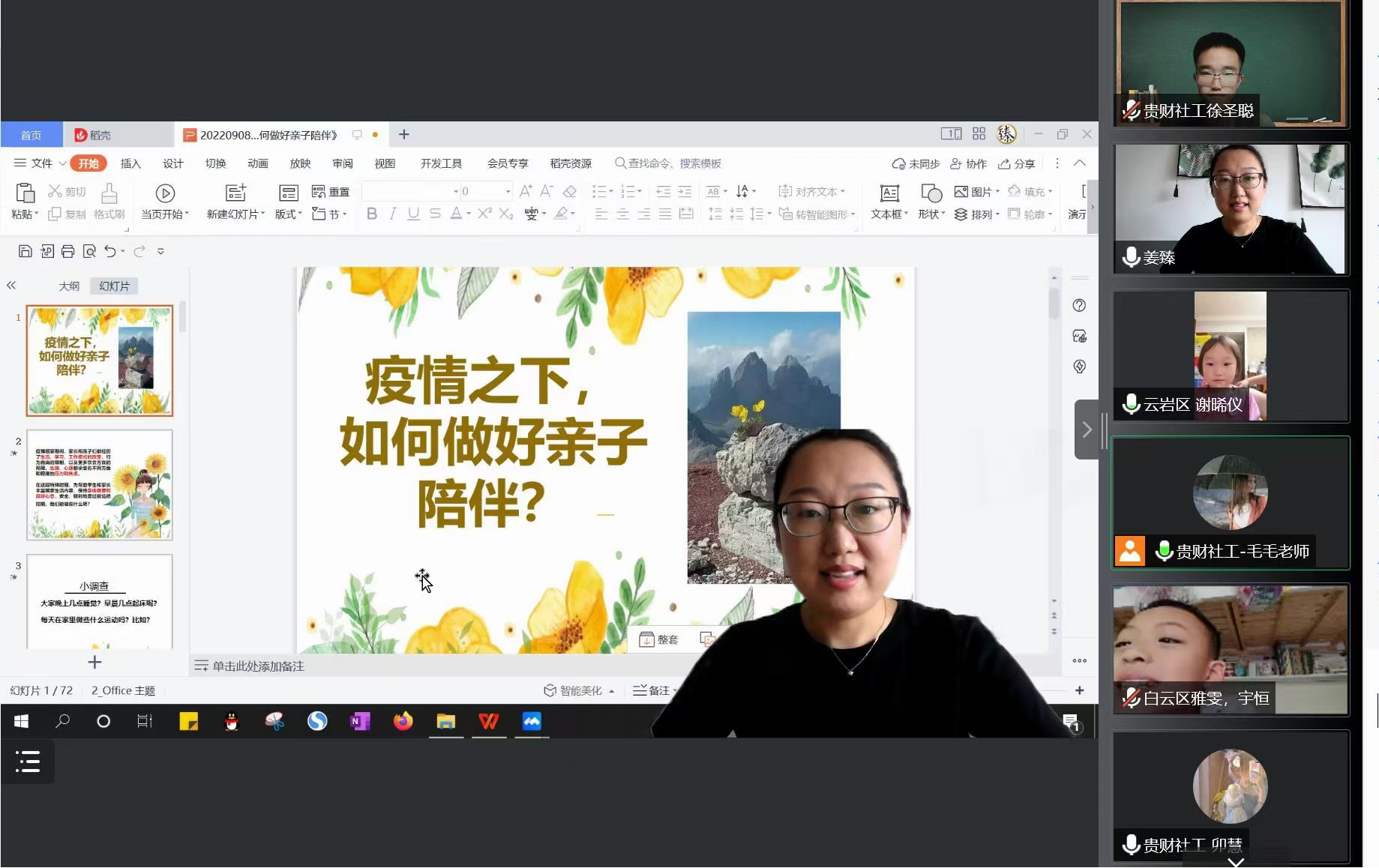The width and height of the screenshot is (1379, 868).
Task: Open the font size dropdown
Action: 508,192
